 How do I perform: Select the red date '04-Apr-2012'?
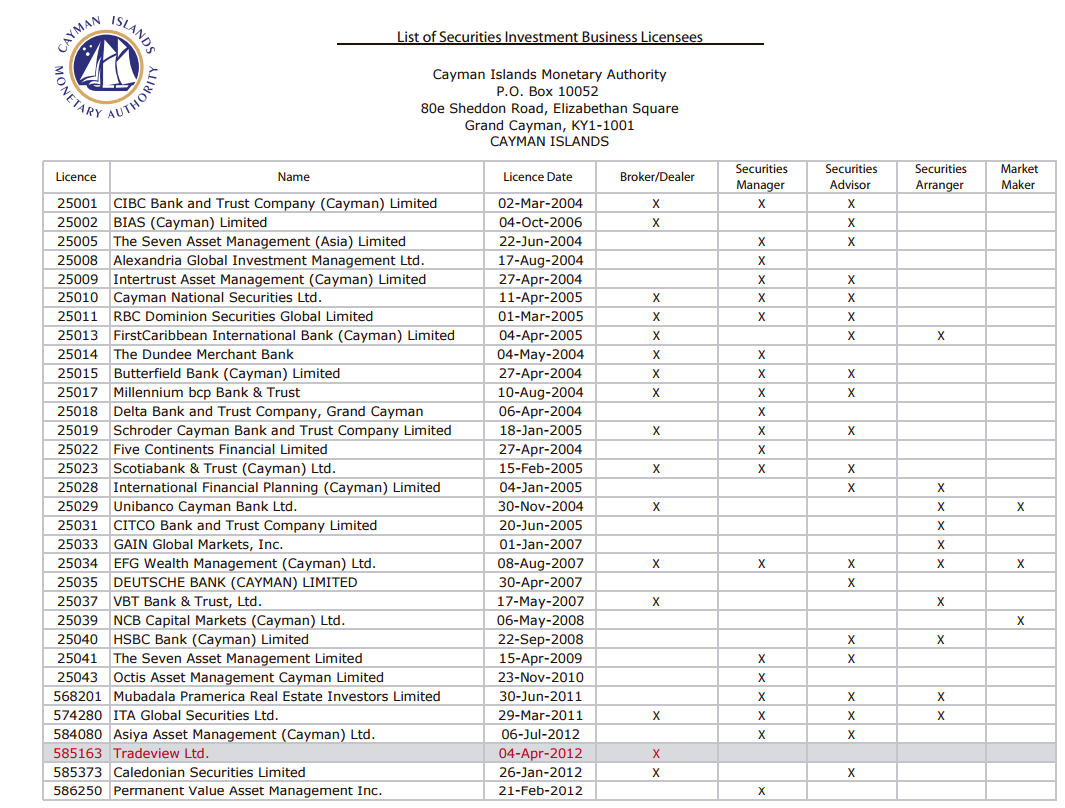click(x=541, y=754)
